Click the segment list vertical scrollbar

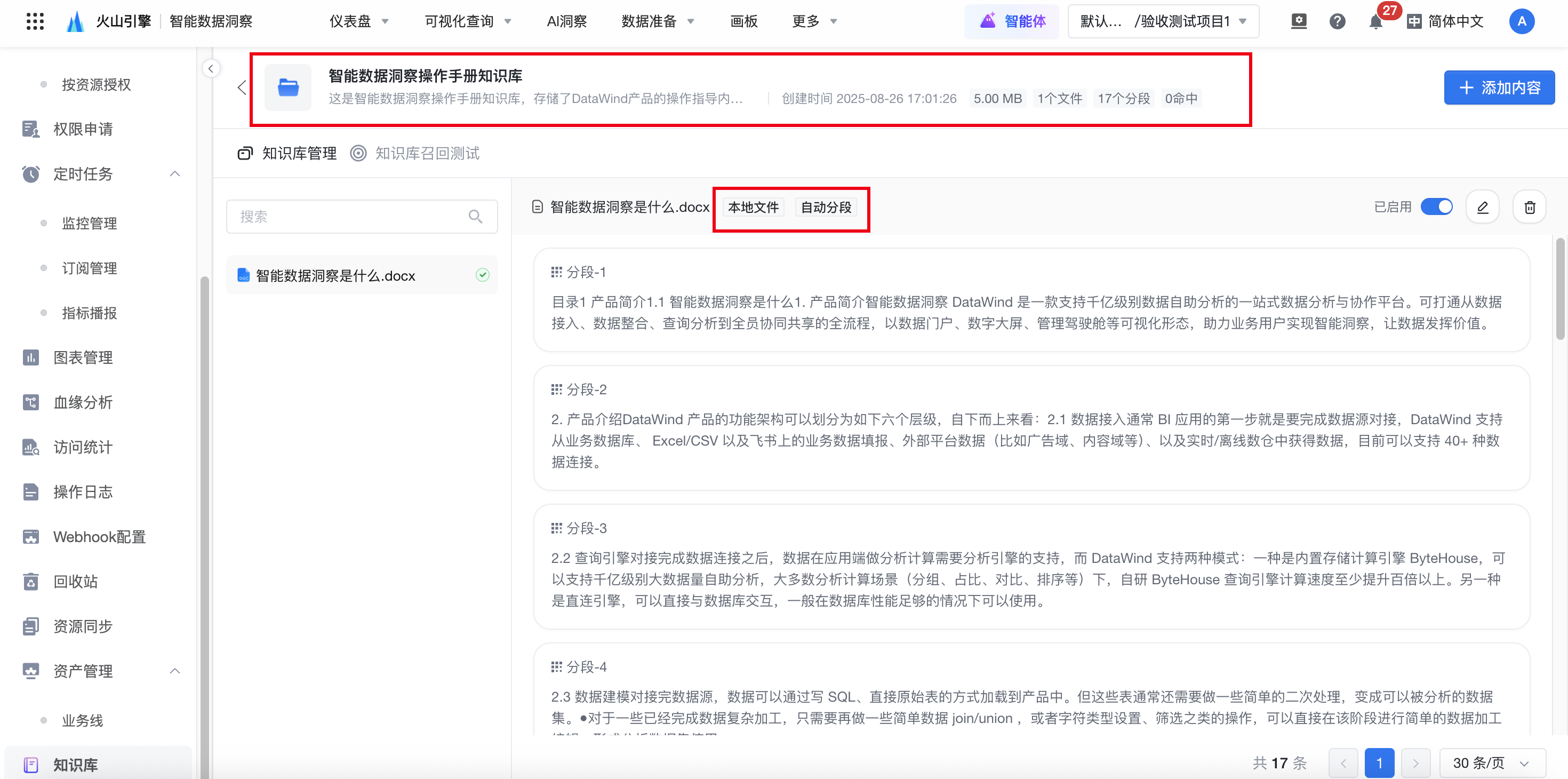point(1559,289)
